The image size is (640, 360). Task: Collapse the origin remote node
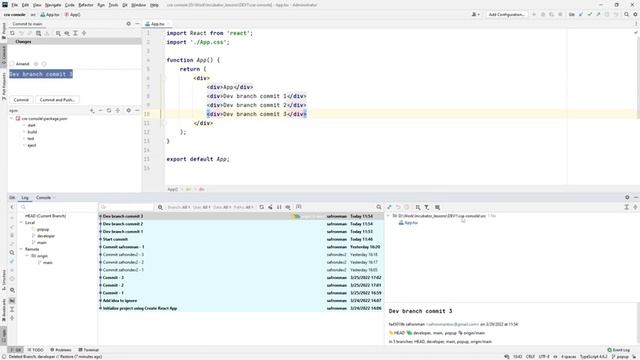(x=27, y=256)
